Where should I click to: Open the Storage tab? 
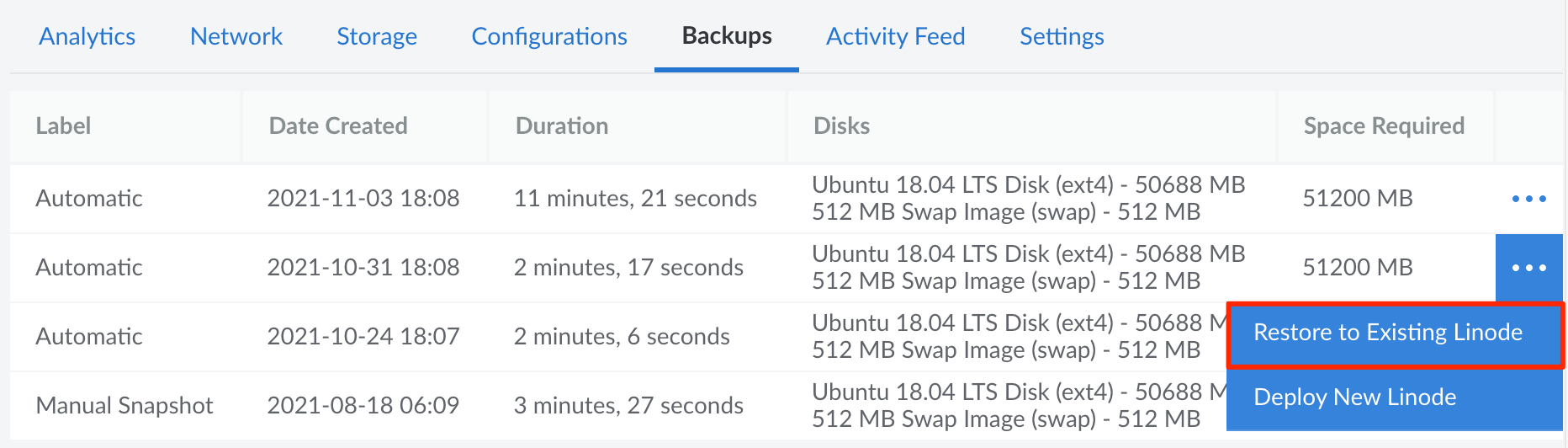377,36
